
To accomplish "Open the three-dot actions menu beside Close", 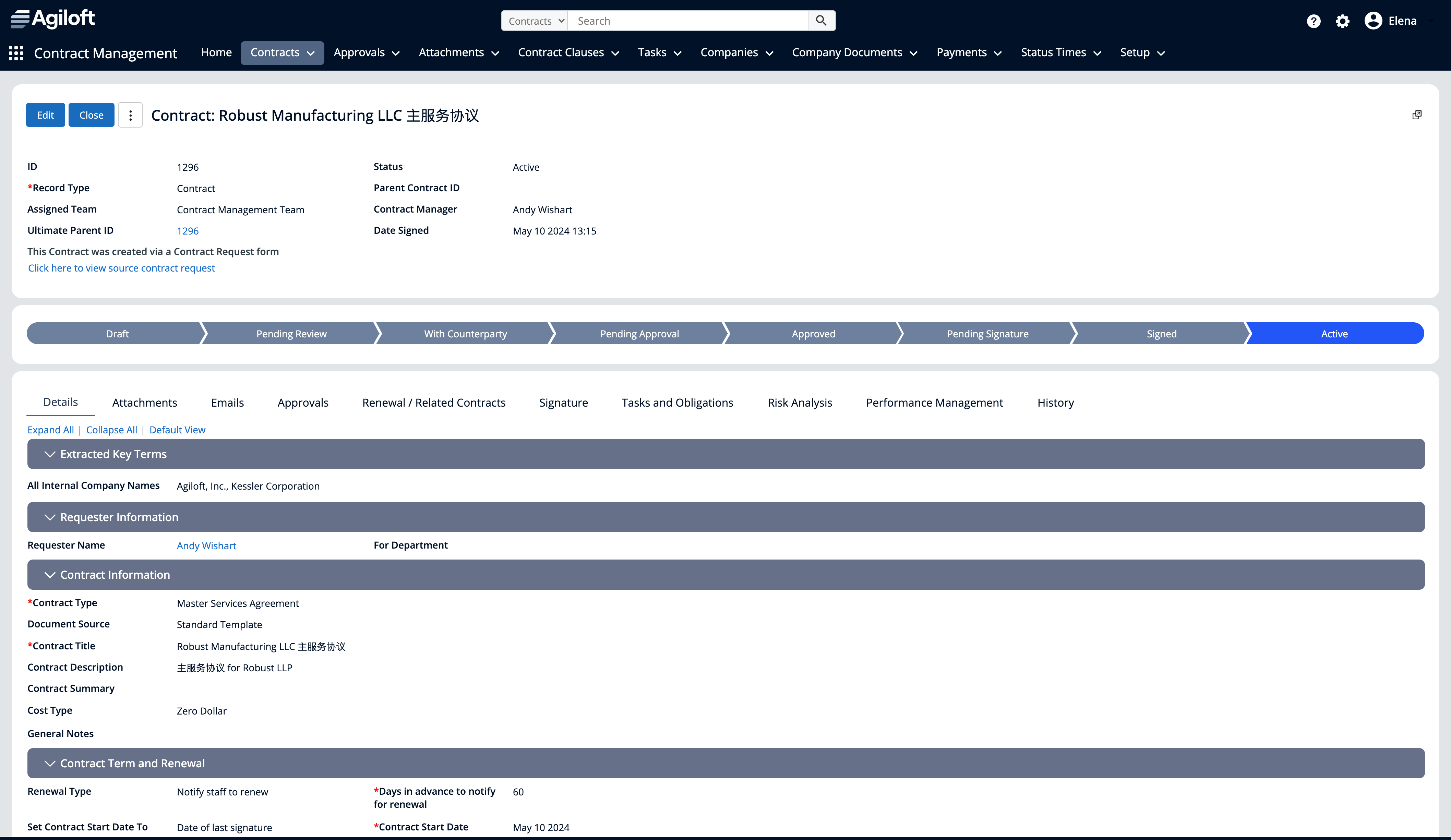I will pos(130,115).
